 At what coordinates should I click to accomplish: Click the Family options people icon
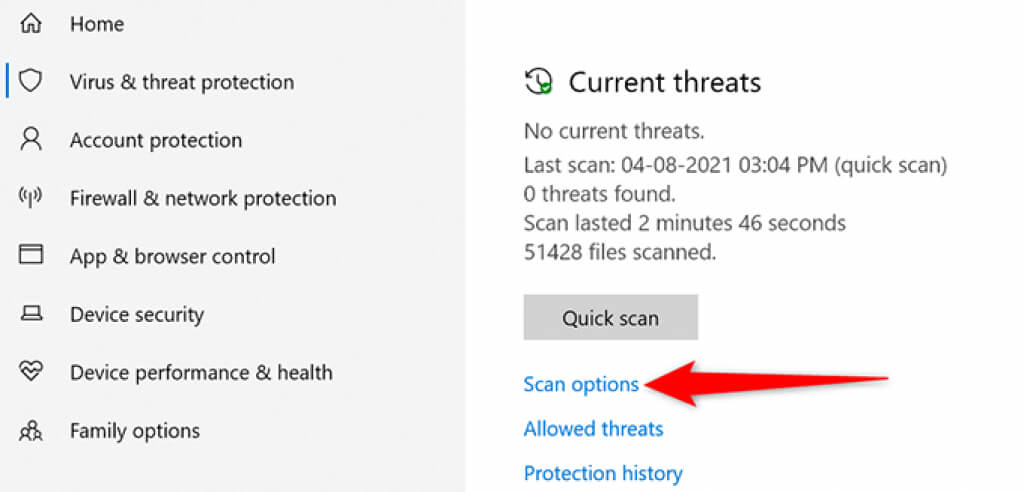click(31, 431)
